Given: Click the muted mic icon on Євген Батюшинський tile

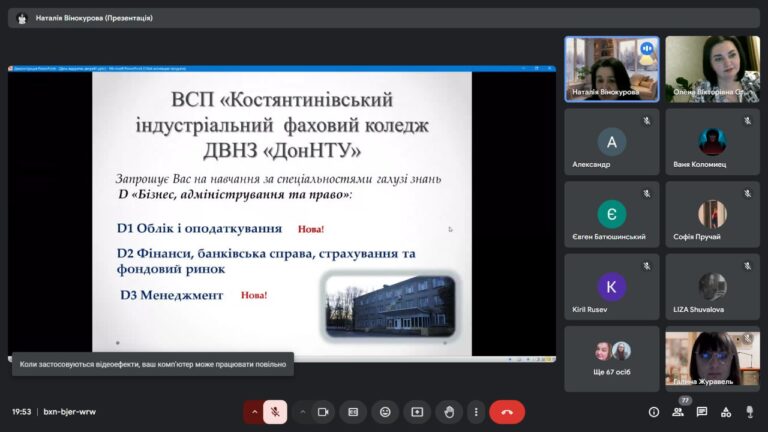Looking at the screenshot, I should pyautogui.click(x=647, y=193).
